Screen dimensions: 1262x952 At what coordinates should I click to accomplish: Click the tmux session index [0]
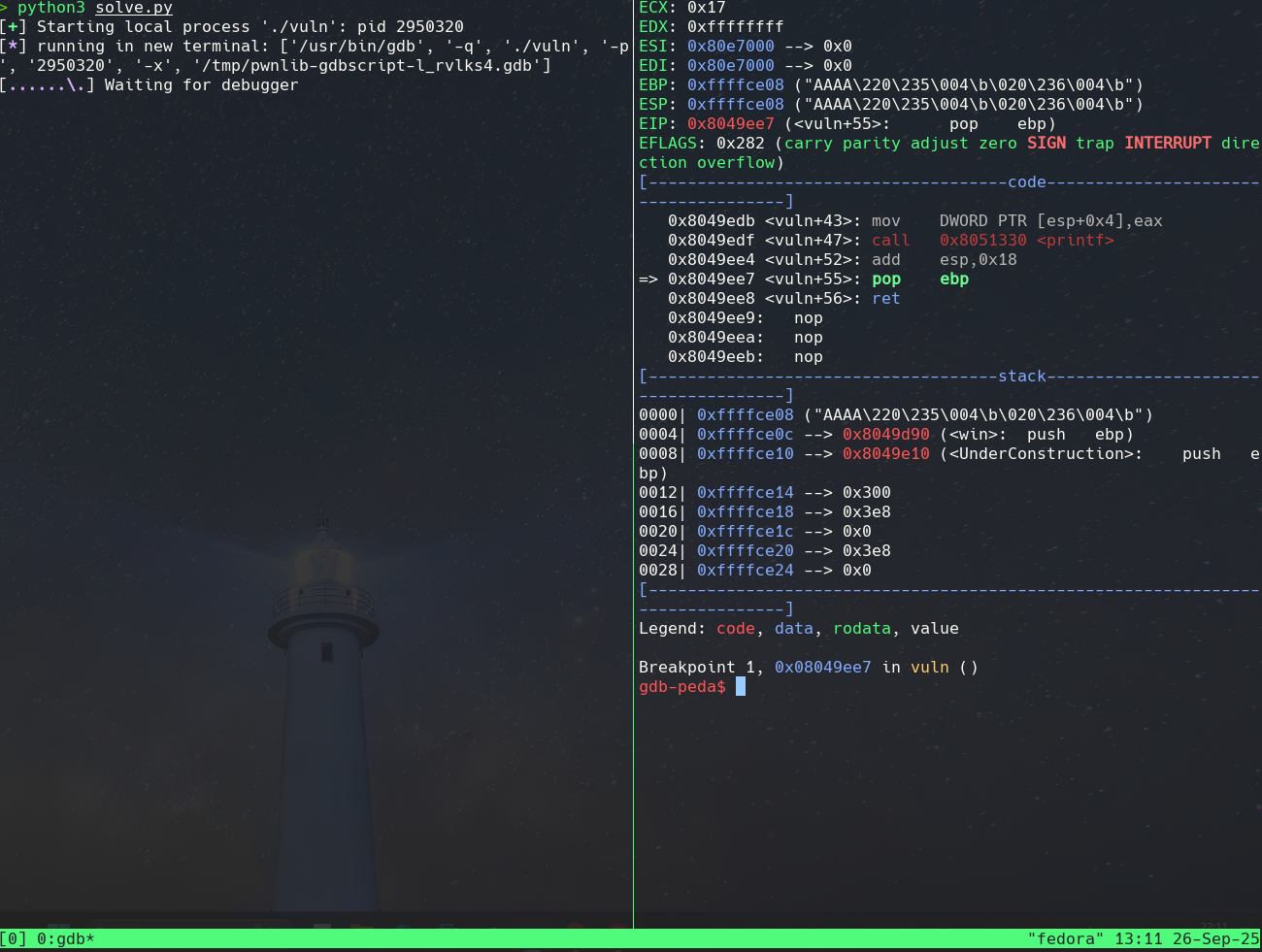14,939
